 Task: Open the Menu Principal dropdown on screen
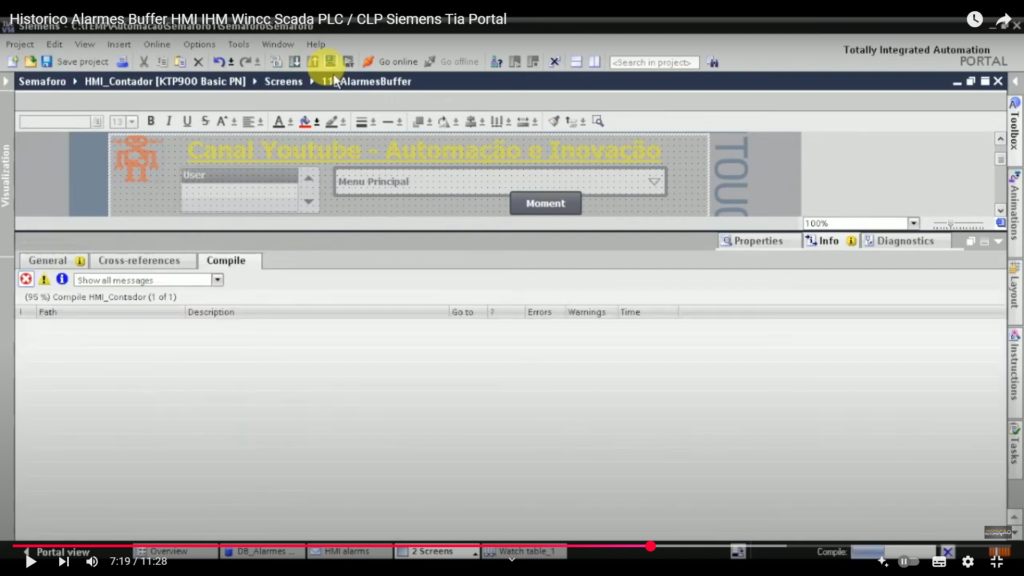tap(654, 182)
